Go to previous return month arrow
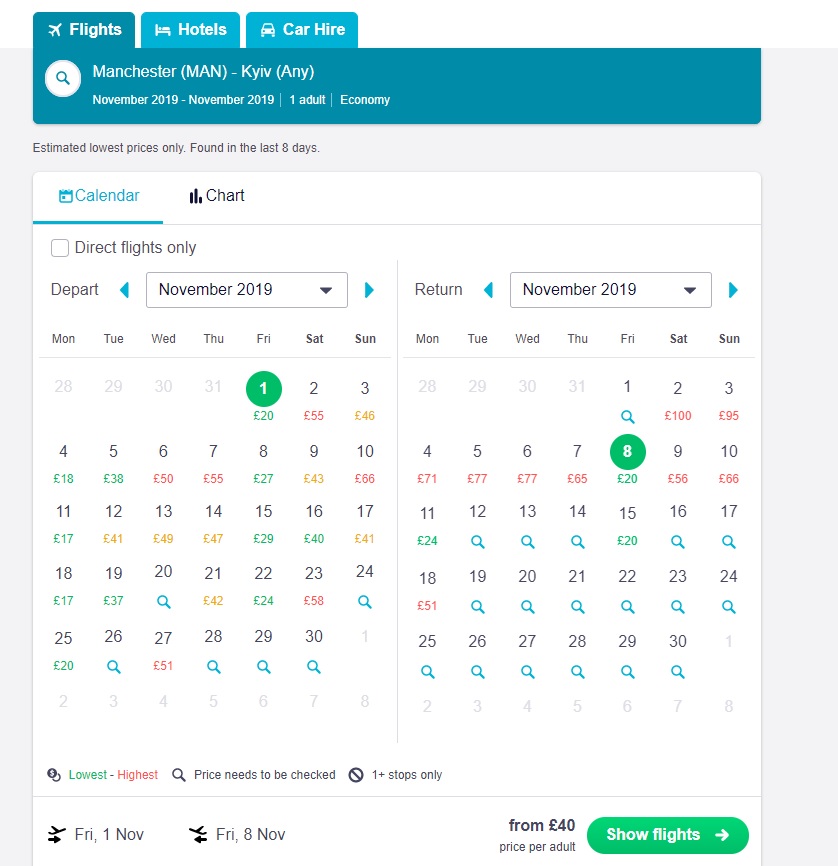 click(488, 290)
